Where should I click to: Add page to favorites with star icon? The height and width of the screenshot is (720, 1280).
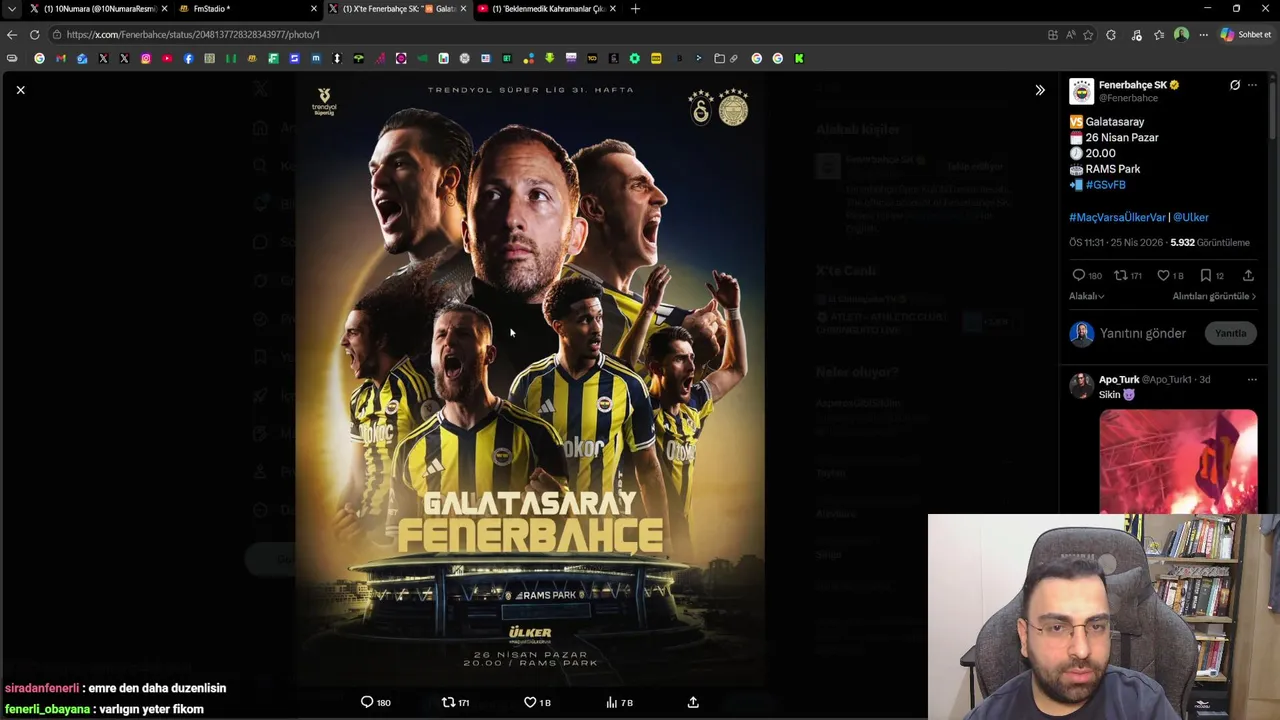point(1088,34)
